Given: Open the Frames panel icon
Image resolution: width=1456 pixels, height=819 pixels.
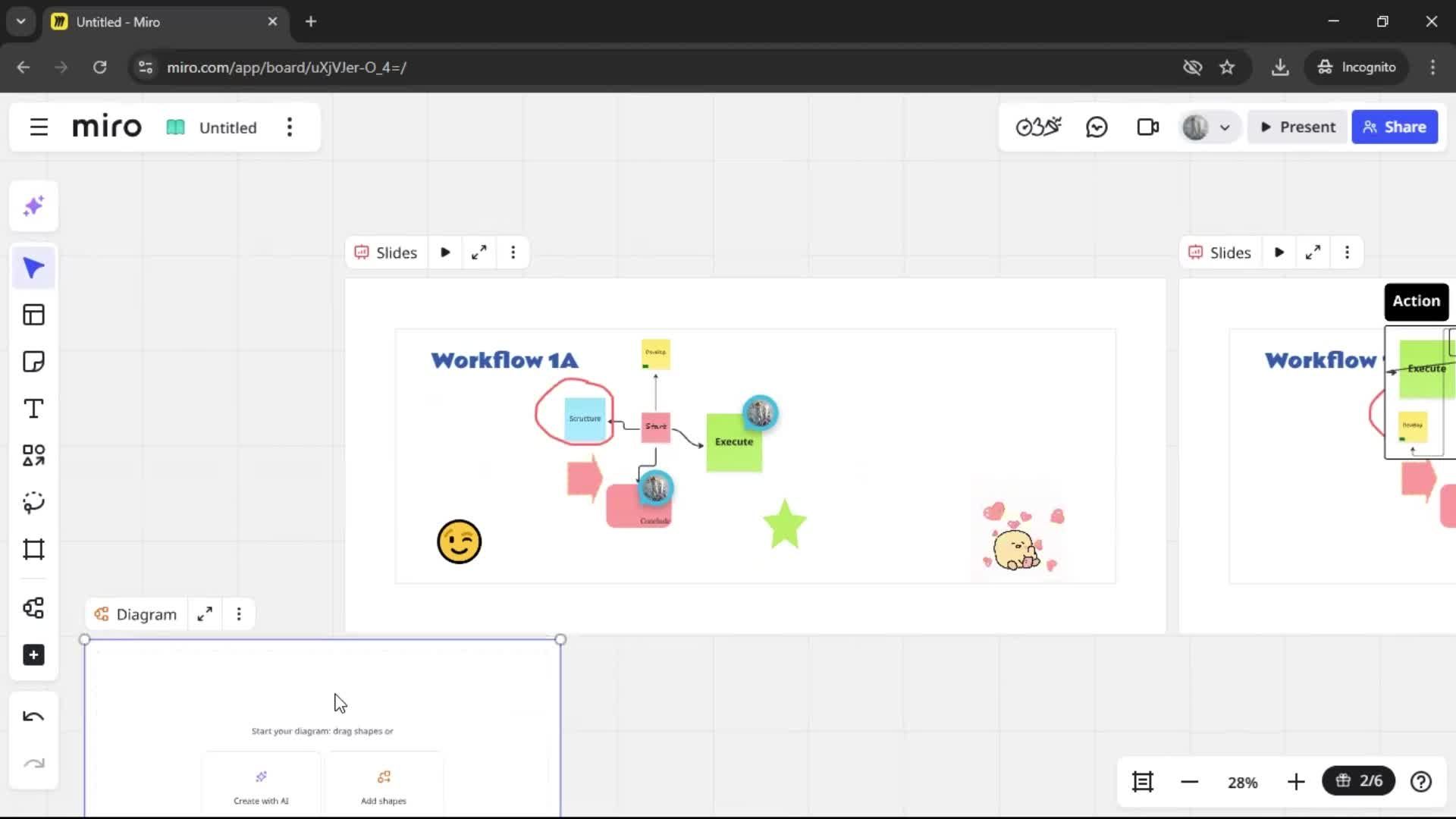Looking at the screenshot, I should click(x=1143, y=782).
